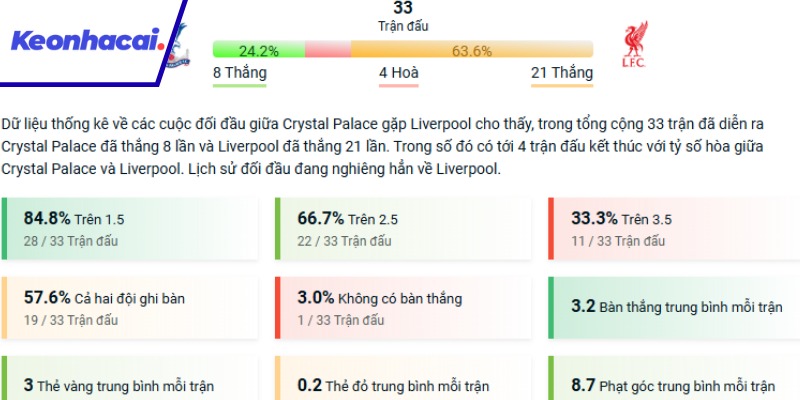The image size is (800, 400).
Task: Select the "8 Thắng" label
Action: click(x=239, y=73)
